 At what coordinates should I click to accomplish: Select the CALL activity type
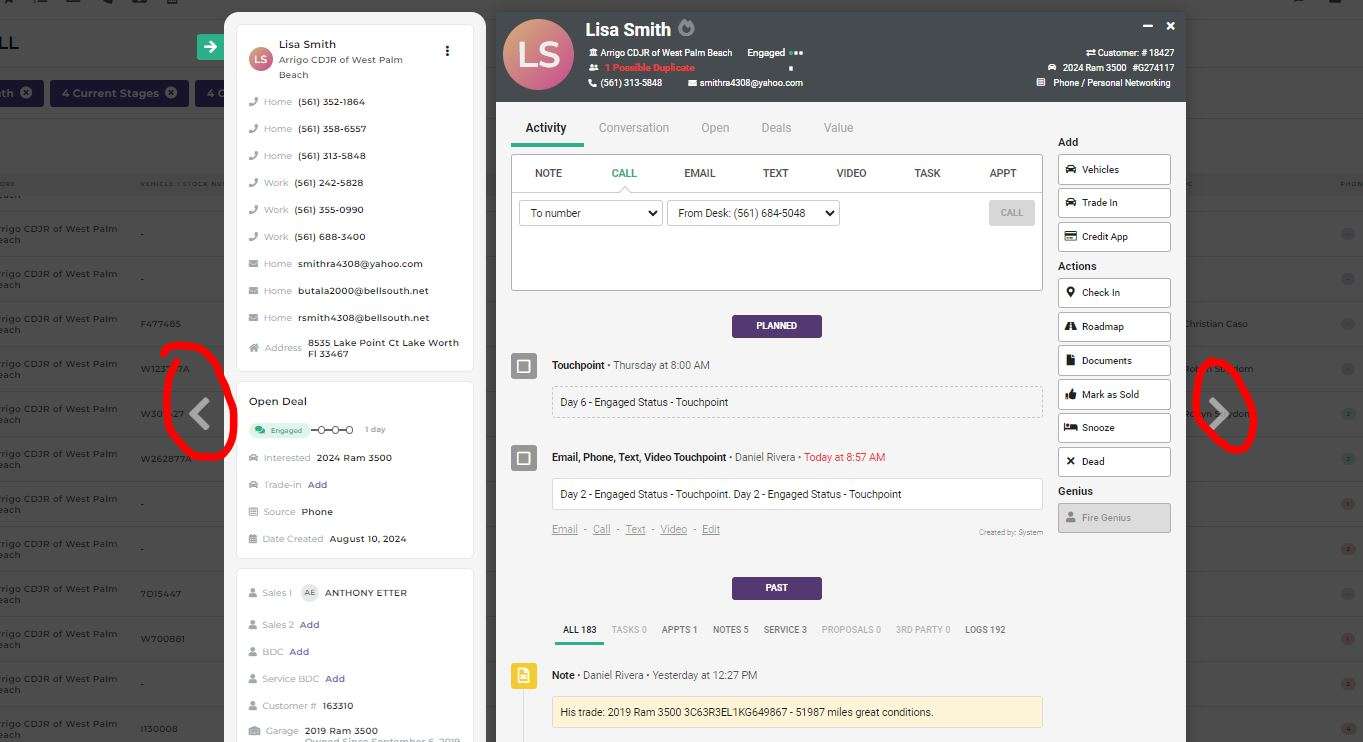point(624,173)
